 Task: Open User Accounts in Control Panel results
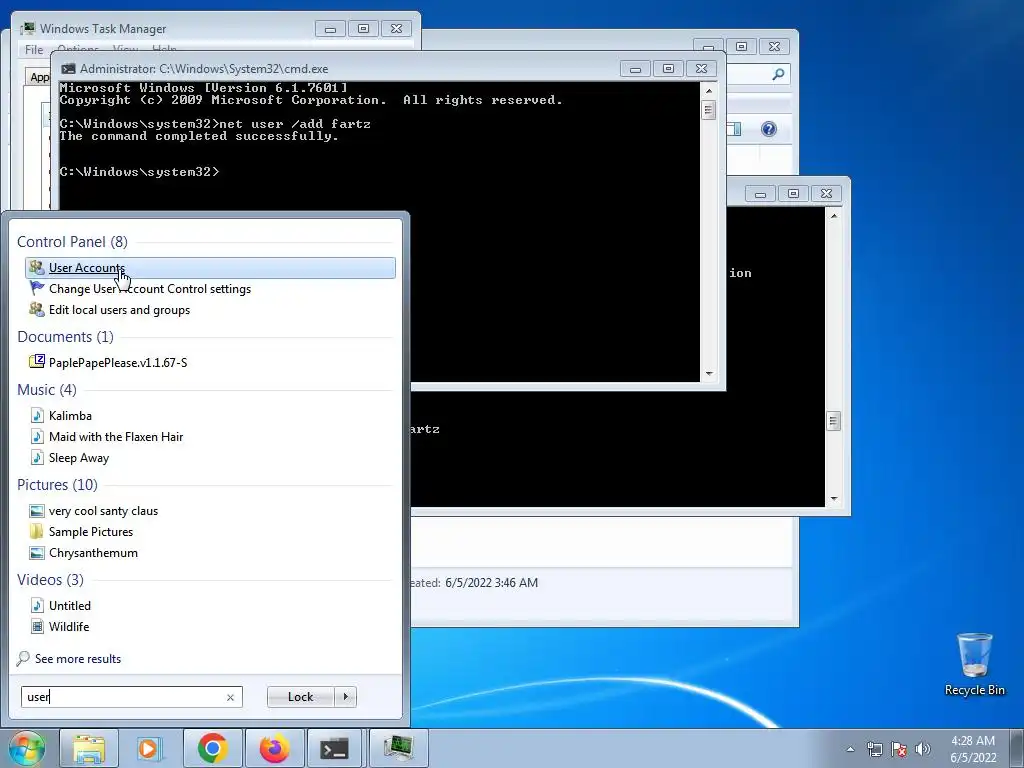(x=210, y=268)
